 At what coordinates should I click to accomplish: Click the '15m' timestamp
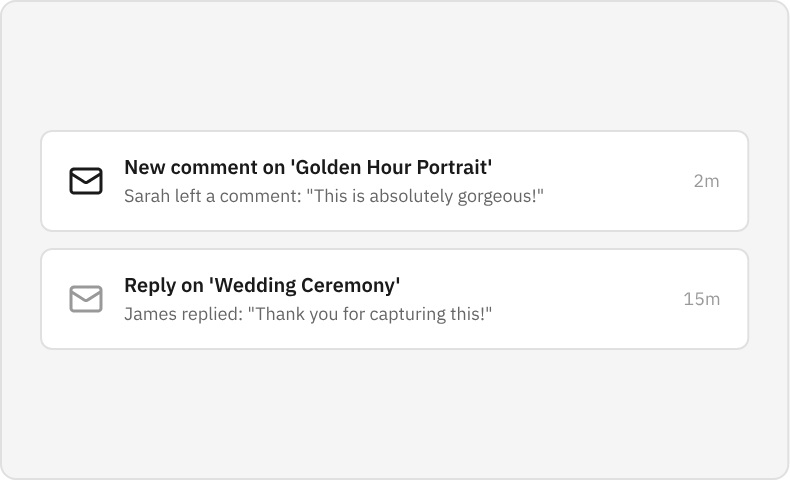tap(701, 299)
